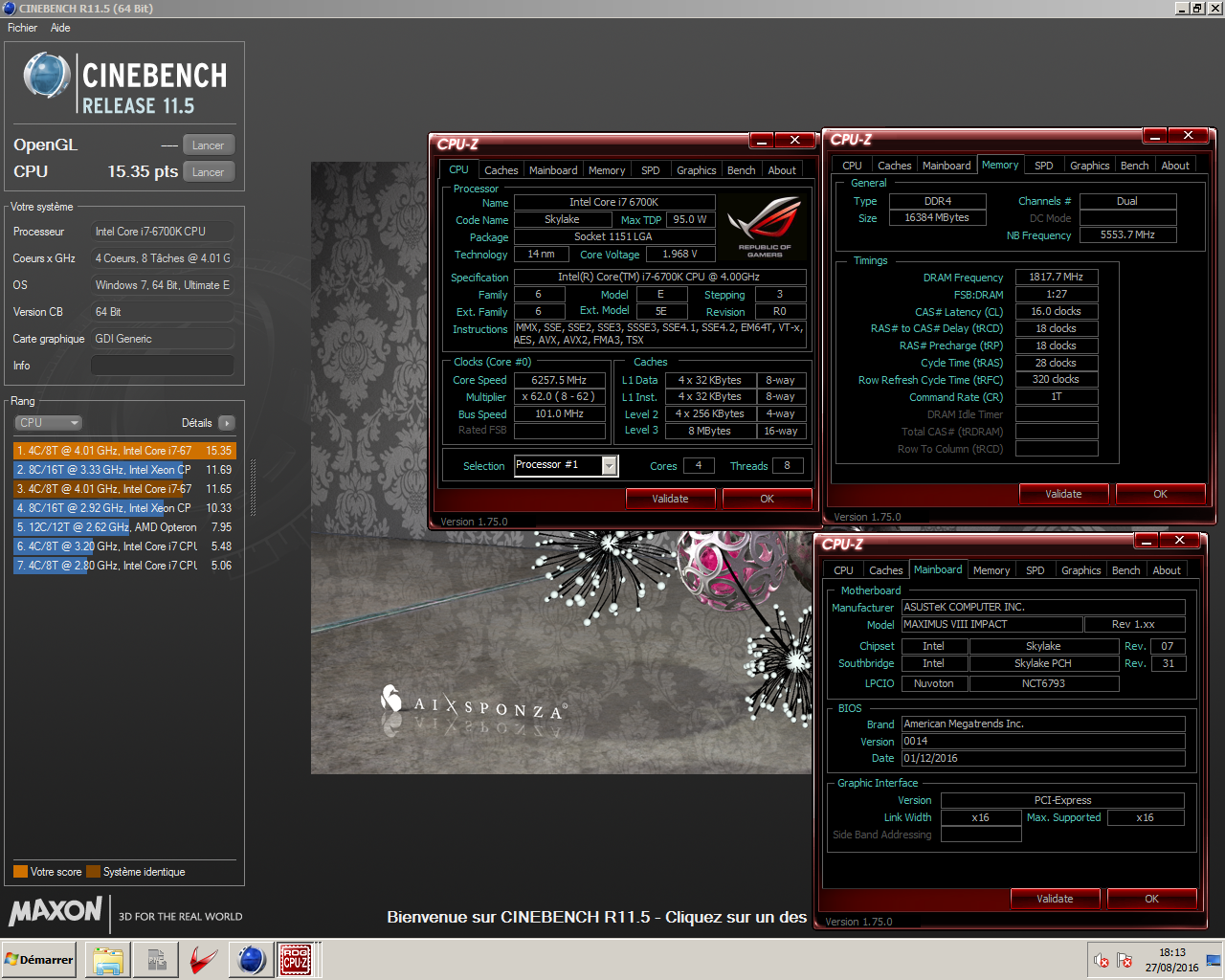Click Validate in the CPU tab window
The height and width of the screenshot is (980, 1225).
coord(670,499)
